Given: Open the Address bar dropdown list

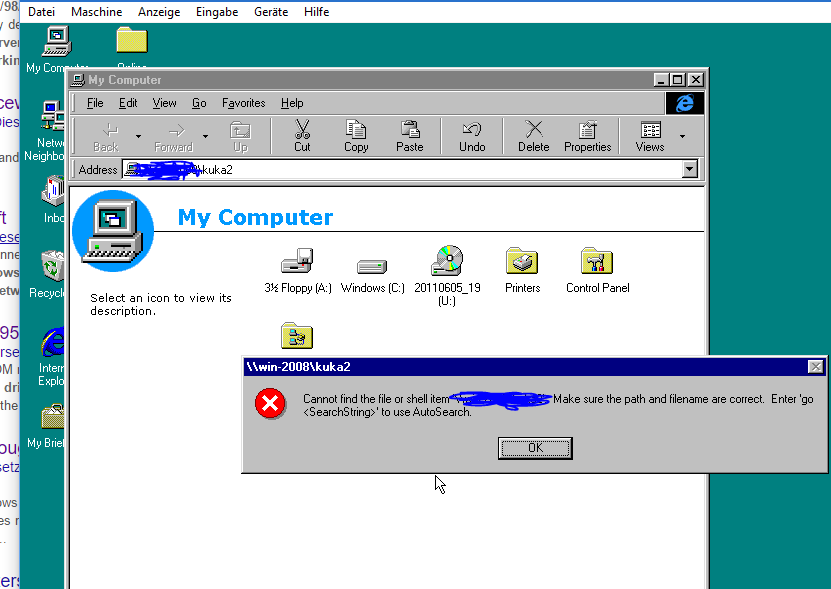Looking at the screenshot, I should click(x=689, y=170).
